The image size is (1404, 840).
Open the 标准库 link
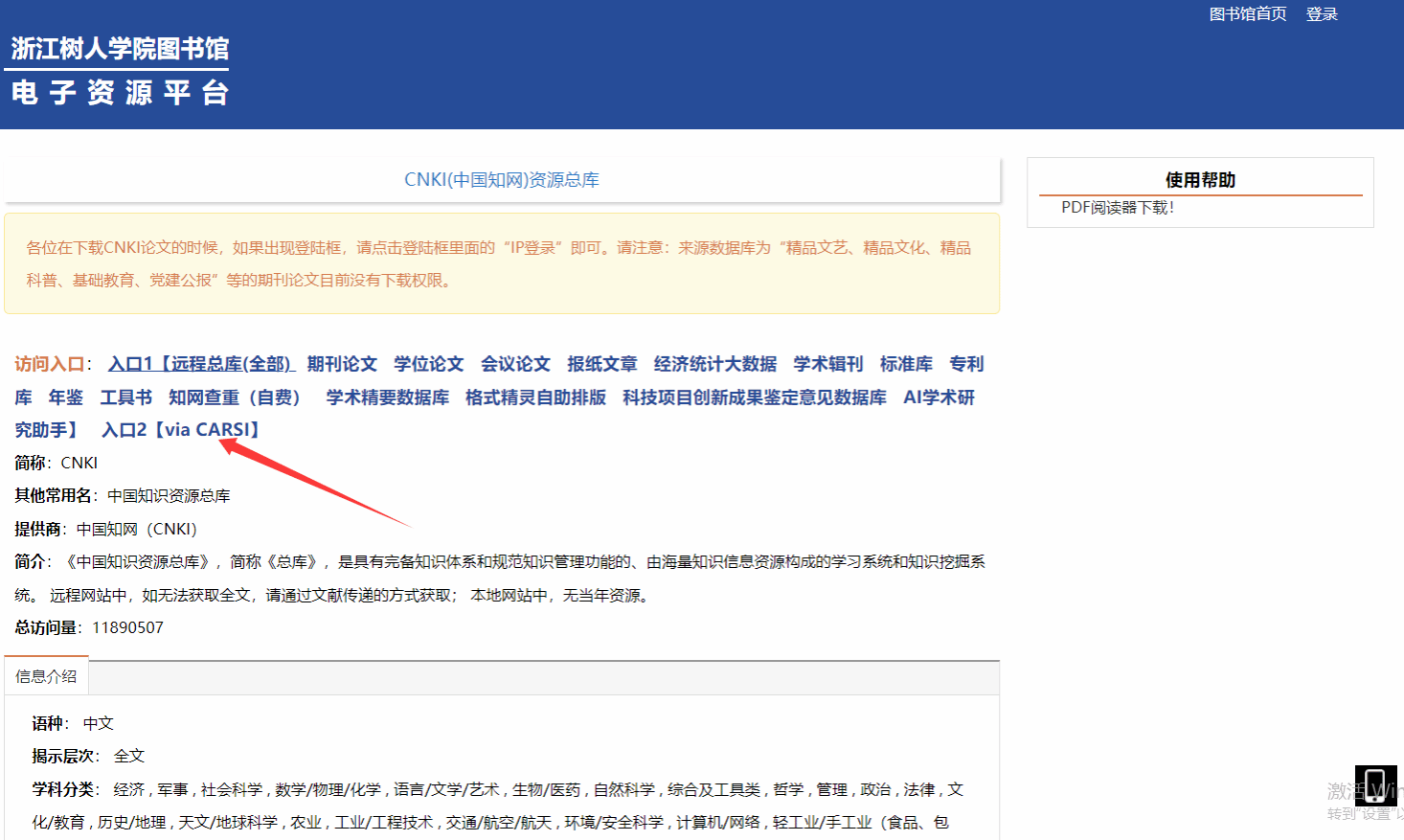[906, 364]
